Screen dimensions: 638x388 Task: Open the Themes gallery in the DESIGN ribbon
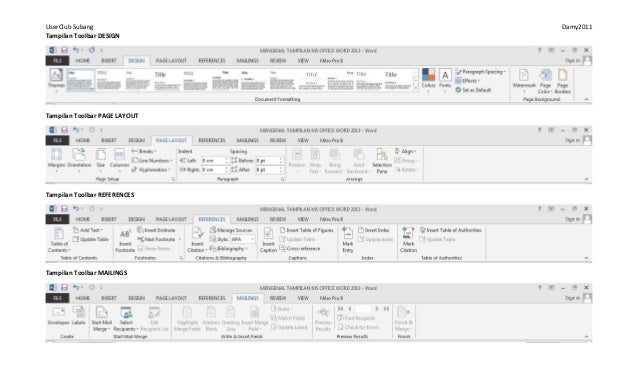tap(56, 79)
